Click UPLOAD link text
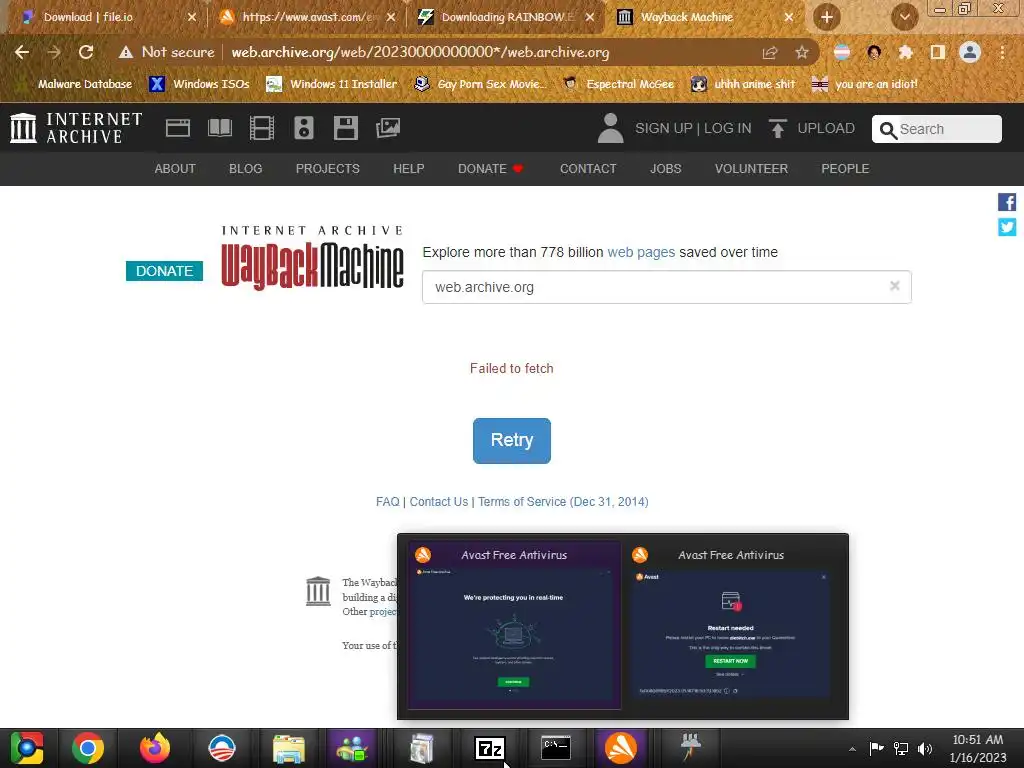The height and width of the screenshot is (768, 1024). tap(826, 128)
